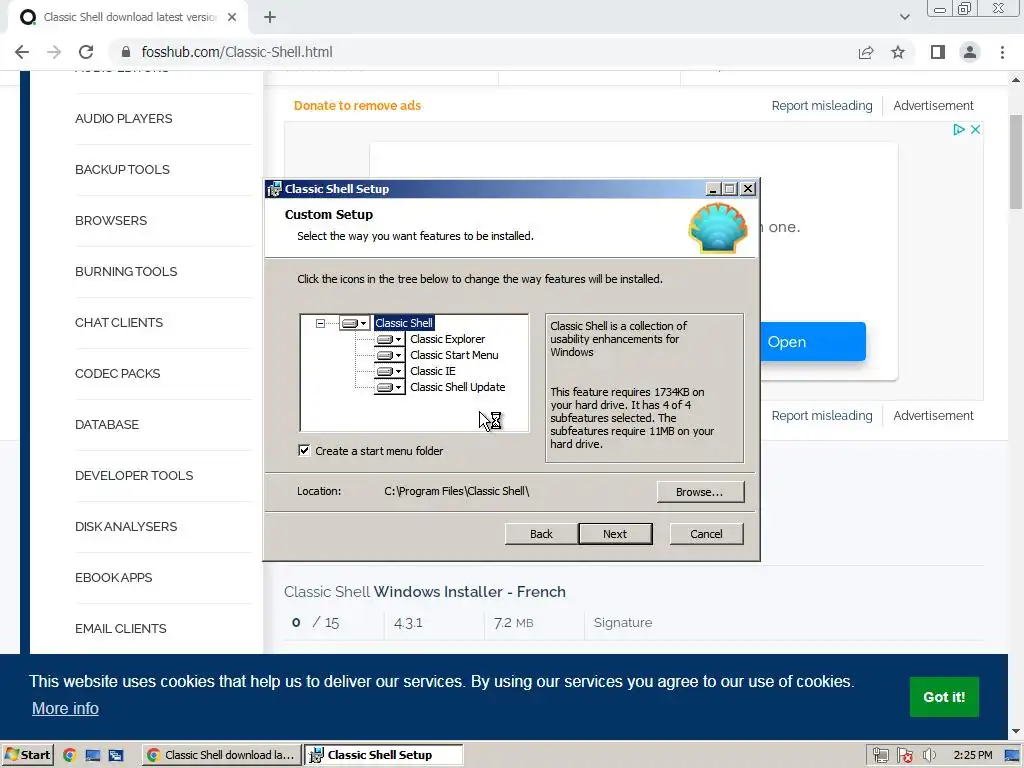Bookmark this page with the star icon

click(x=898, y=52)
